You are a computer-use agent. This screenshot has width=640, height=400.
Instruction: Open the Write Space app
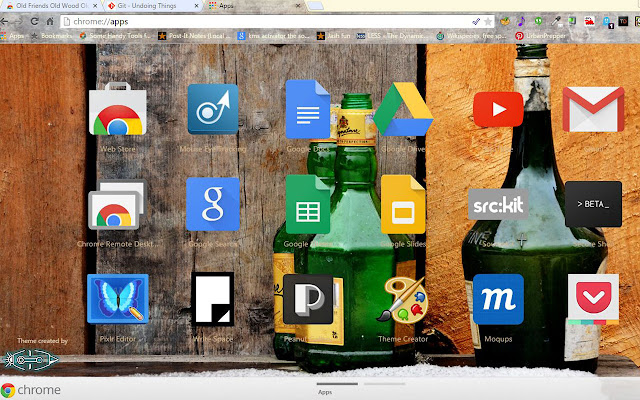(x=213, y=299)
